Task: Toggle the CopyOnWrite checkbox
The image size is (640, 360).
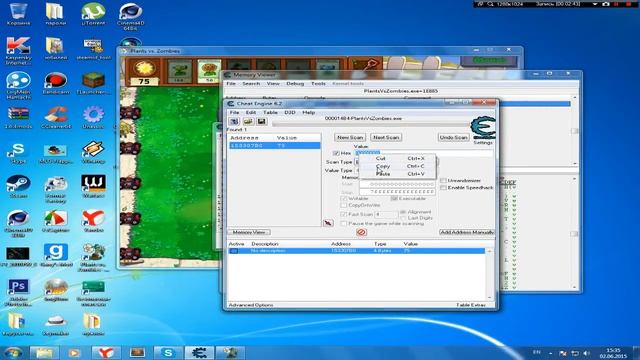Action: [344, 205]
